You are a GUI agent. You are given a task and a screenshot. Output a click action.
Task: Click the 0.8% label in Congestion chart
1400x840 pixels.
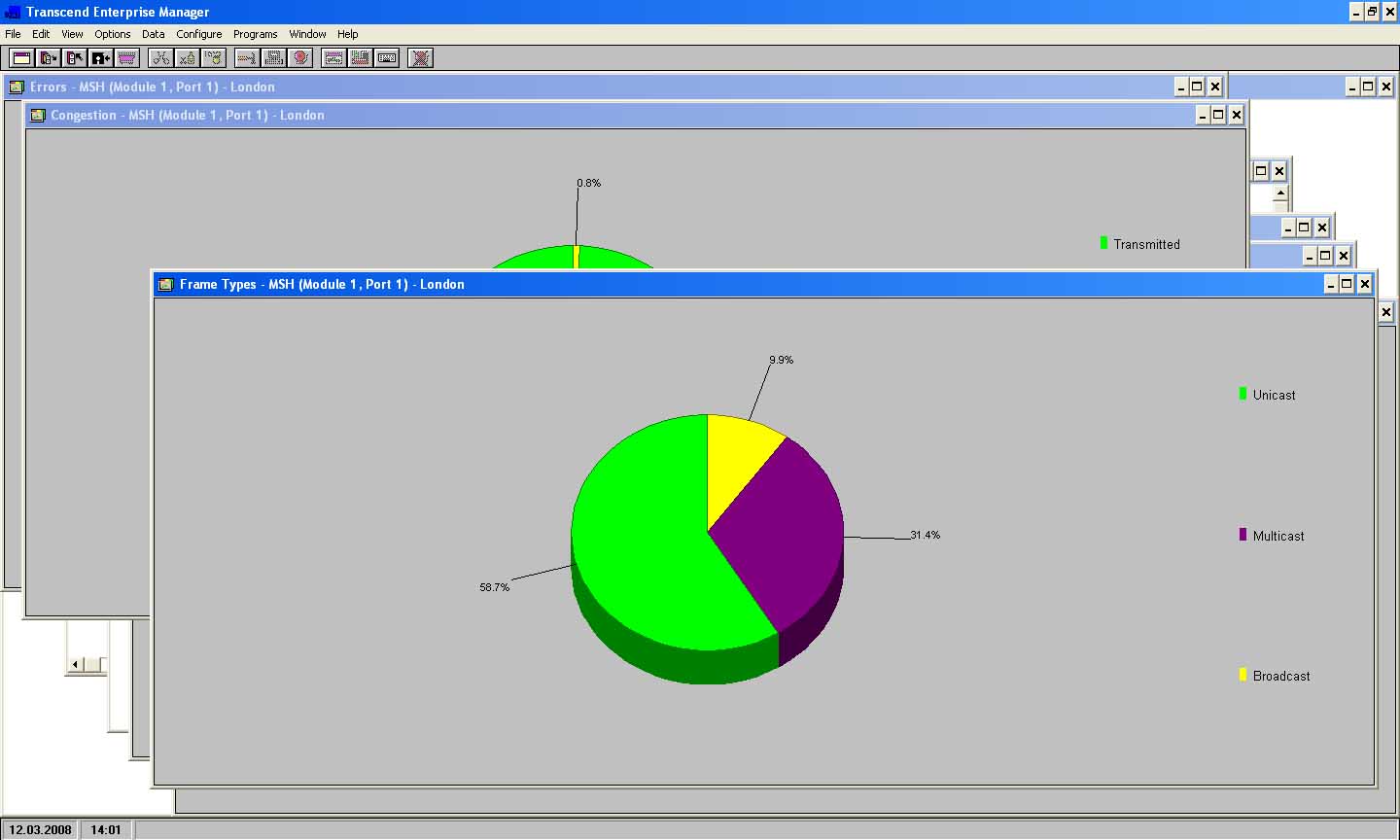588,183
